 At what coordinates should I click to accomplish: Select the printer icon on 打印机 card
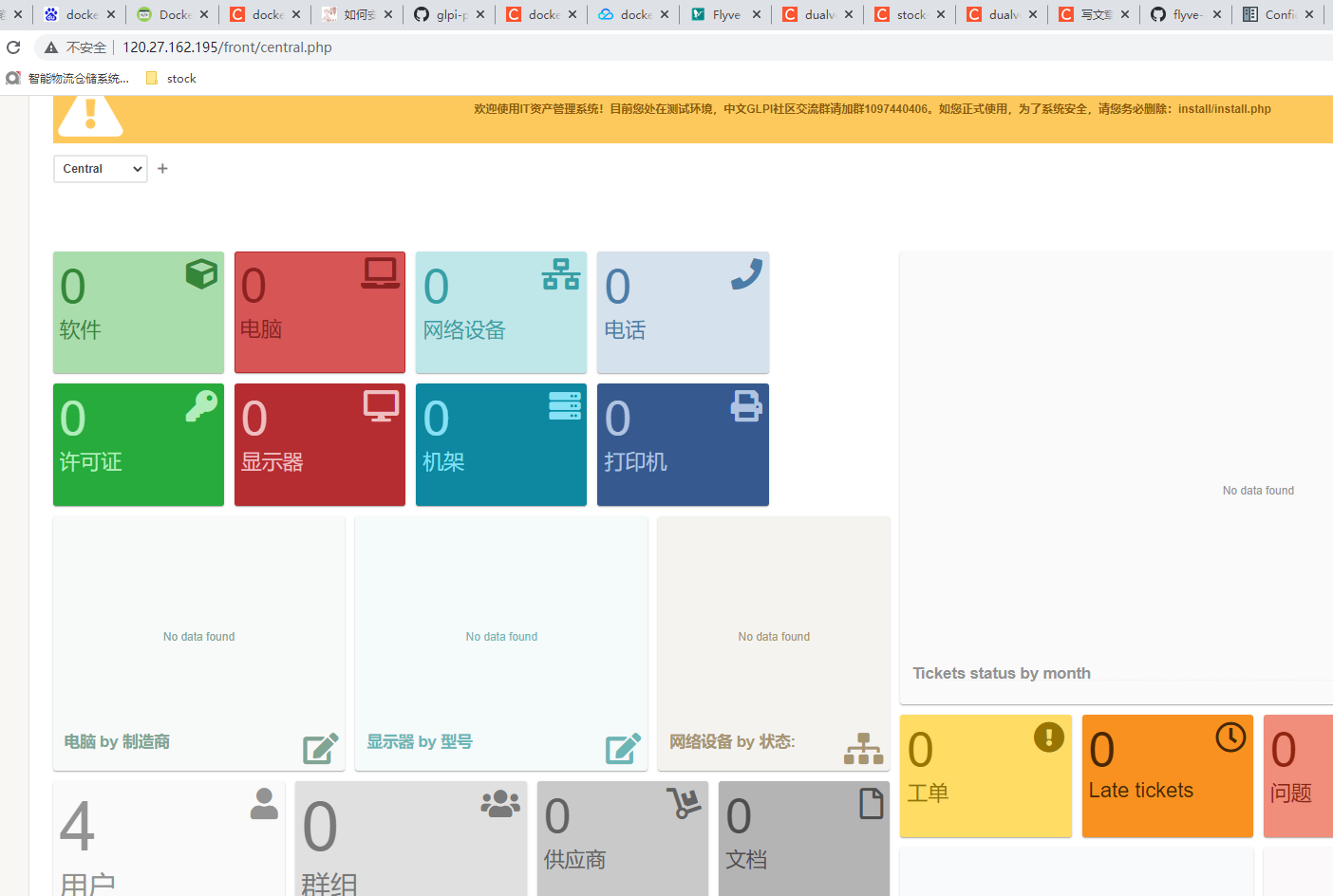745,405
